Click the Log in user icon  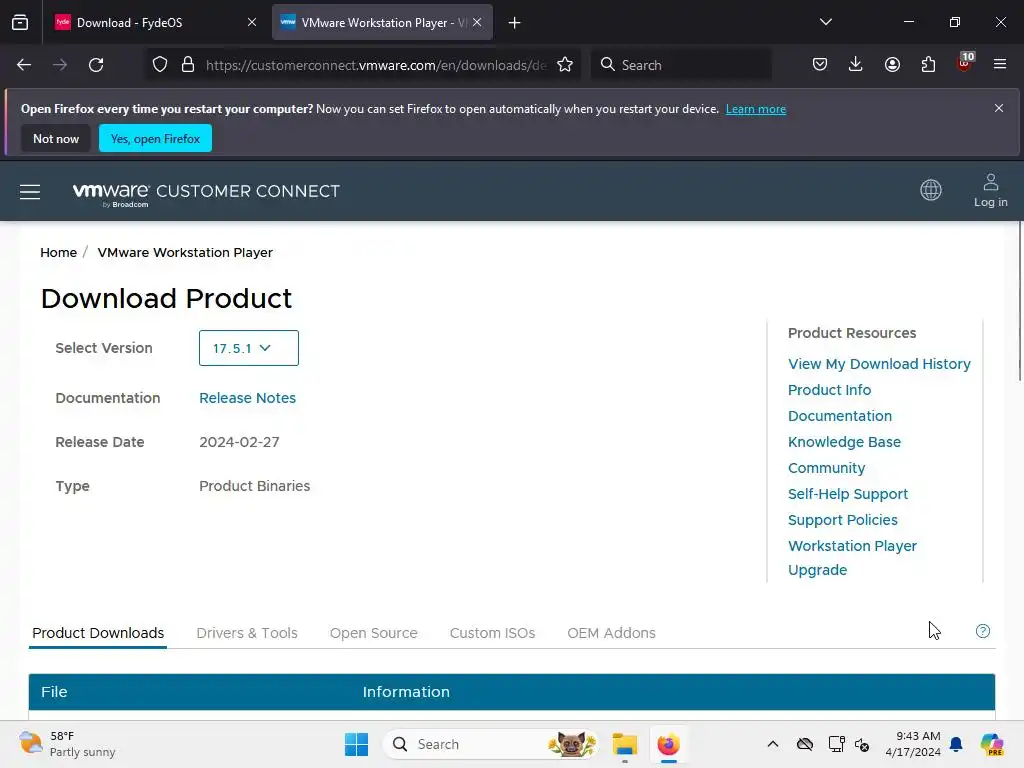click(991, 191)
